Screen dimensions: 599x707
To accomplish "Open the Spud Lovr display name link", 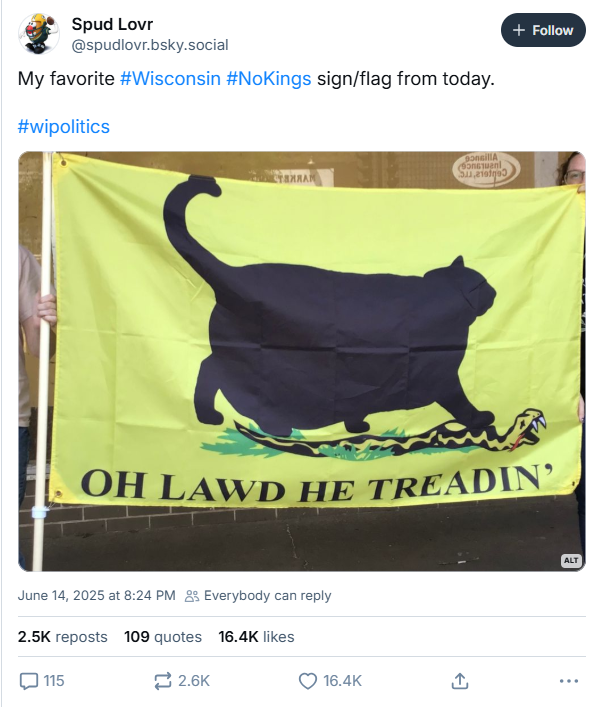I will (112, 24).
